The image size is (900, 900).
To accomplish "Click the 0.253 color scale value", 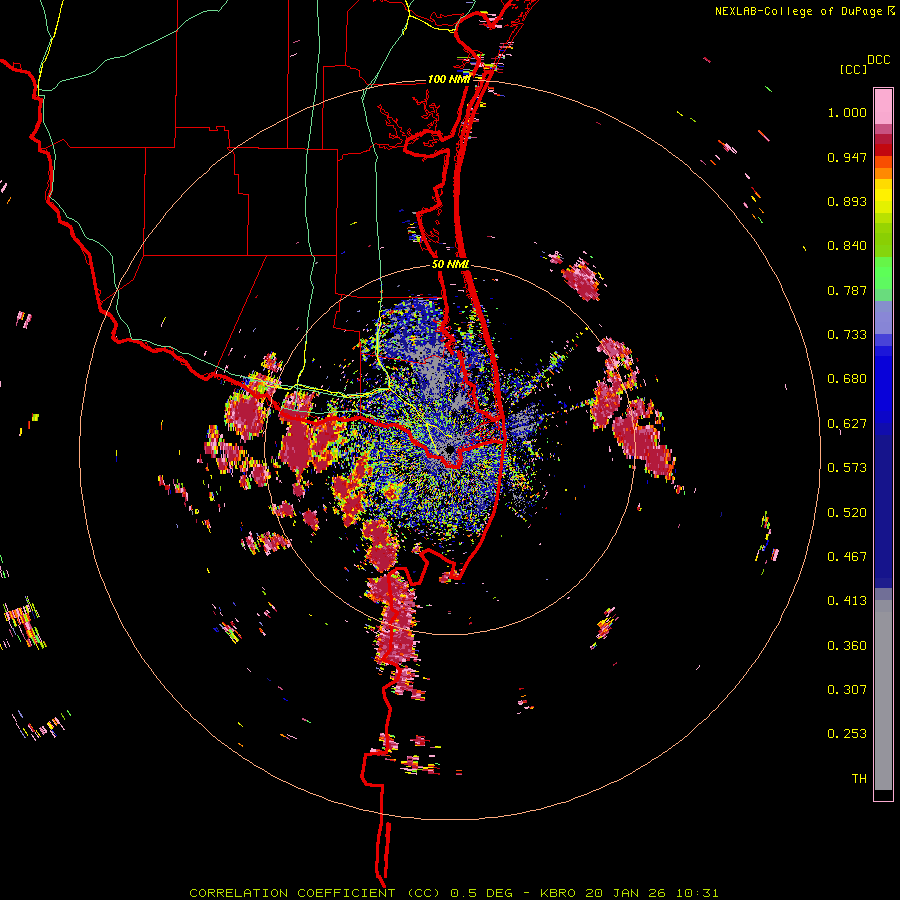I will tap(847, 734).
